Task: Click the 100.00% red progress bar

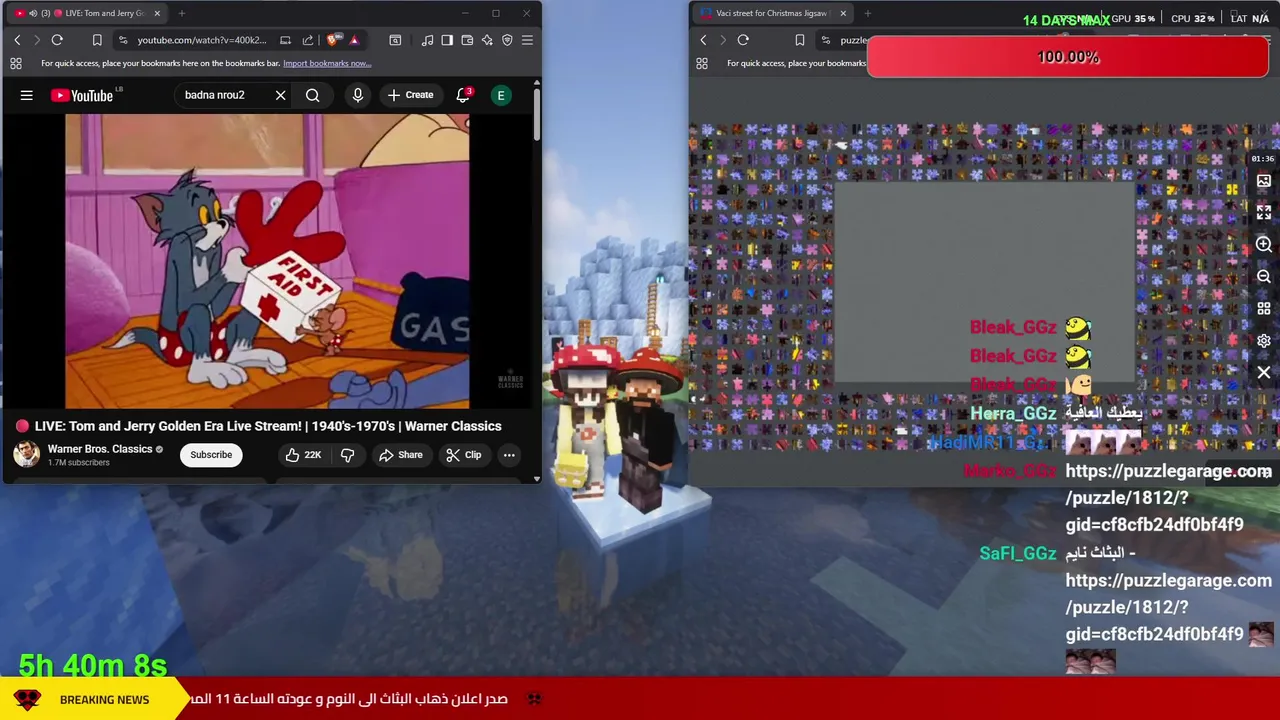Action: 1068,57
